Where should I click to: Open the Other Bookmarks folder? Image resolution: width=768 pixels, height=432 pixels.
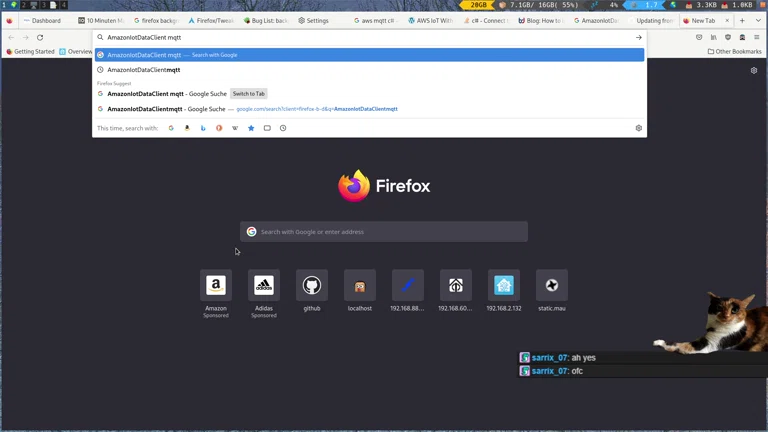click(734, 51)
